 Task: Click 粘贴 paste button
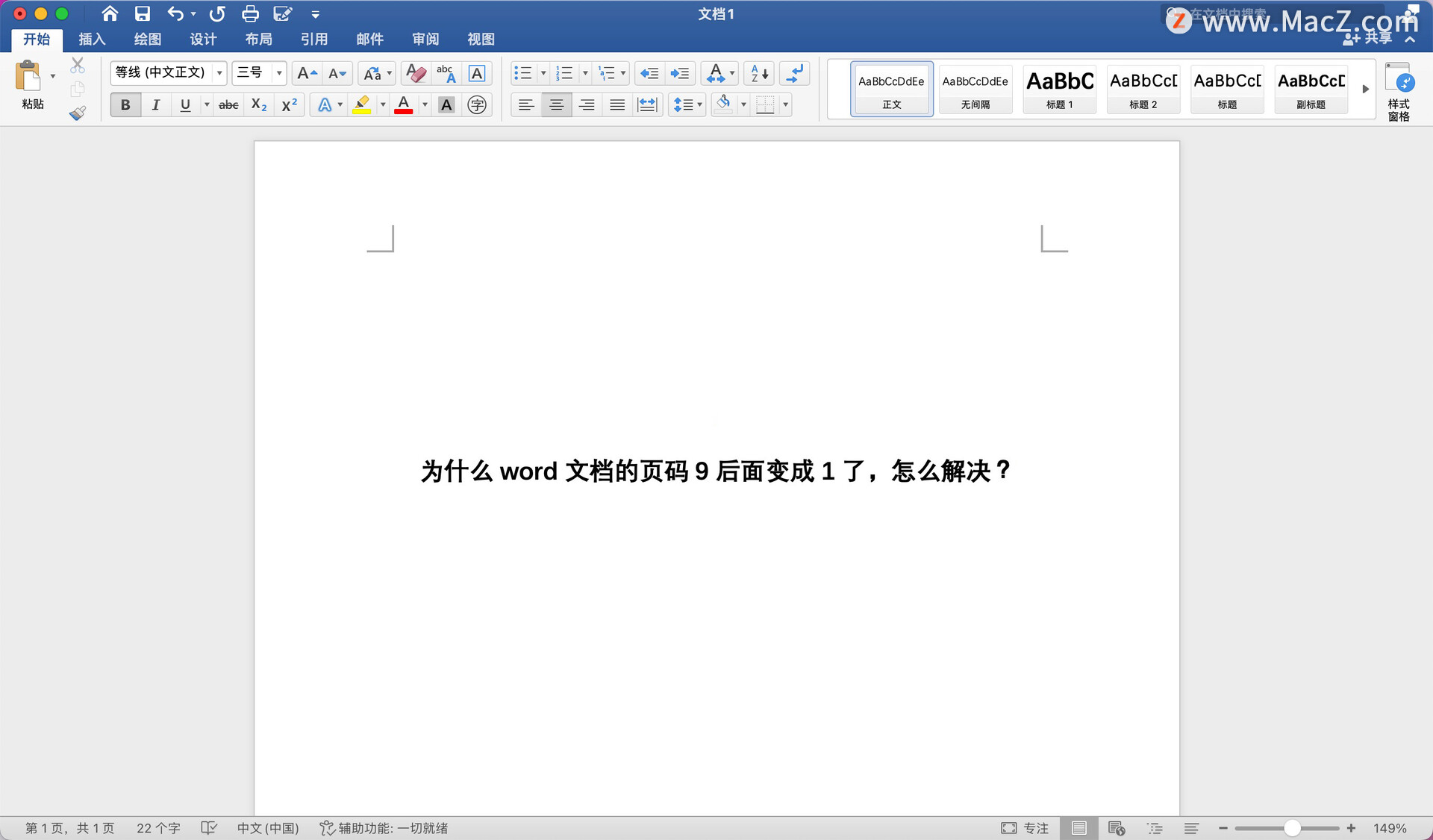(x=31, y=86)
